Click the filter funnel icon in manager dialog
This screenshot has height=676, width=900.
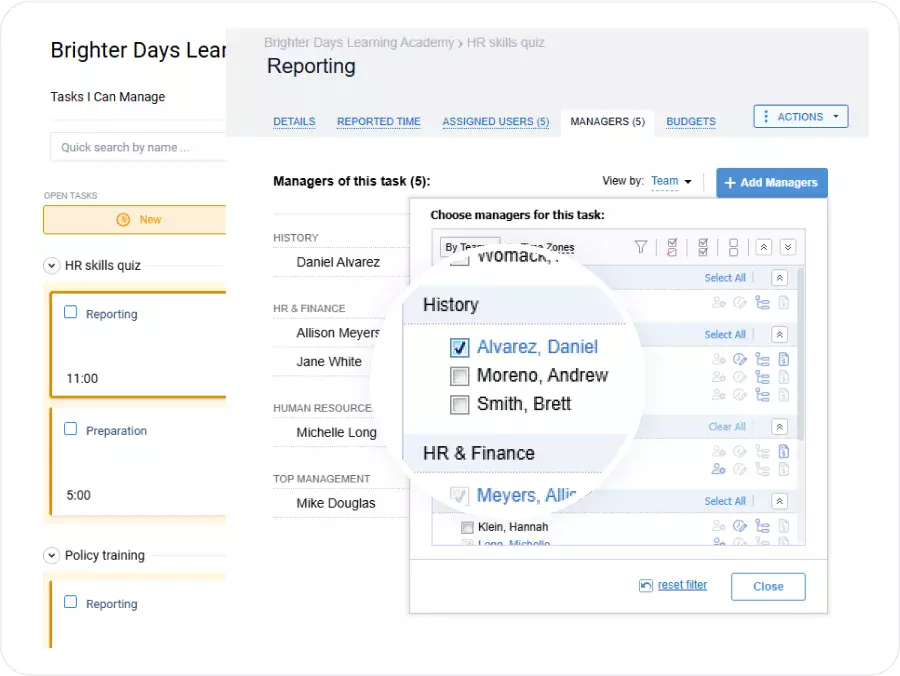tap(640, 246)
